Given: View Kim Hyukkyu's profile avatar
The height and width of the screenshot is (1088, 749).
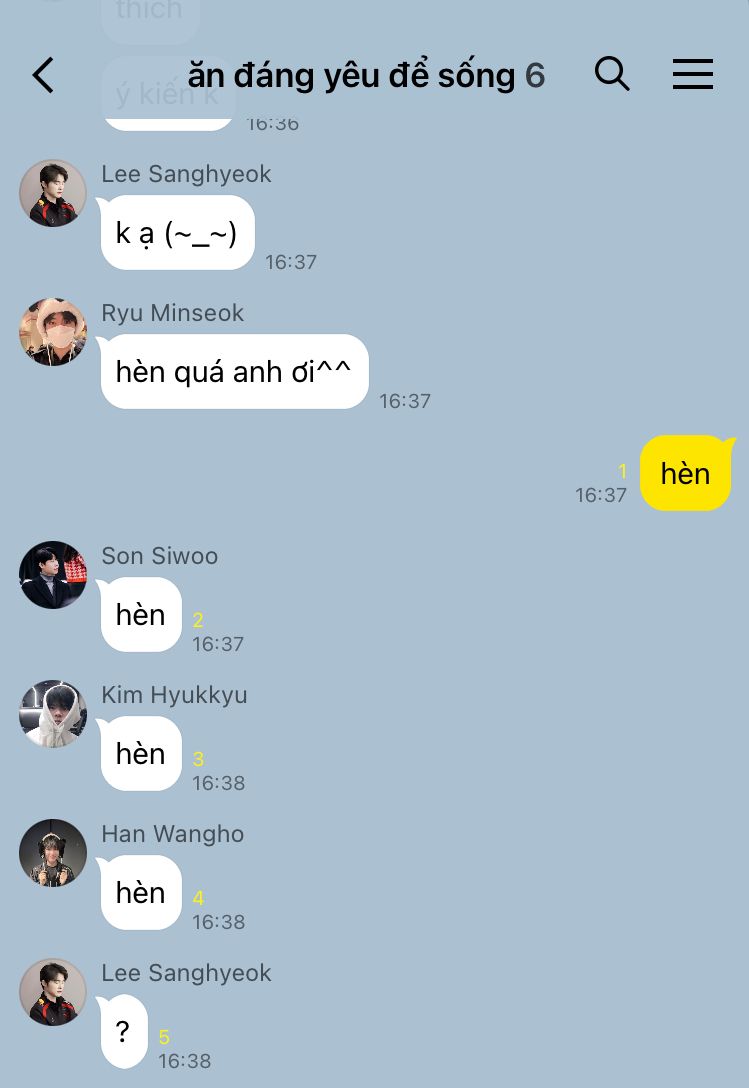Looking at the screenshot, I should point(53,714).
